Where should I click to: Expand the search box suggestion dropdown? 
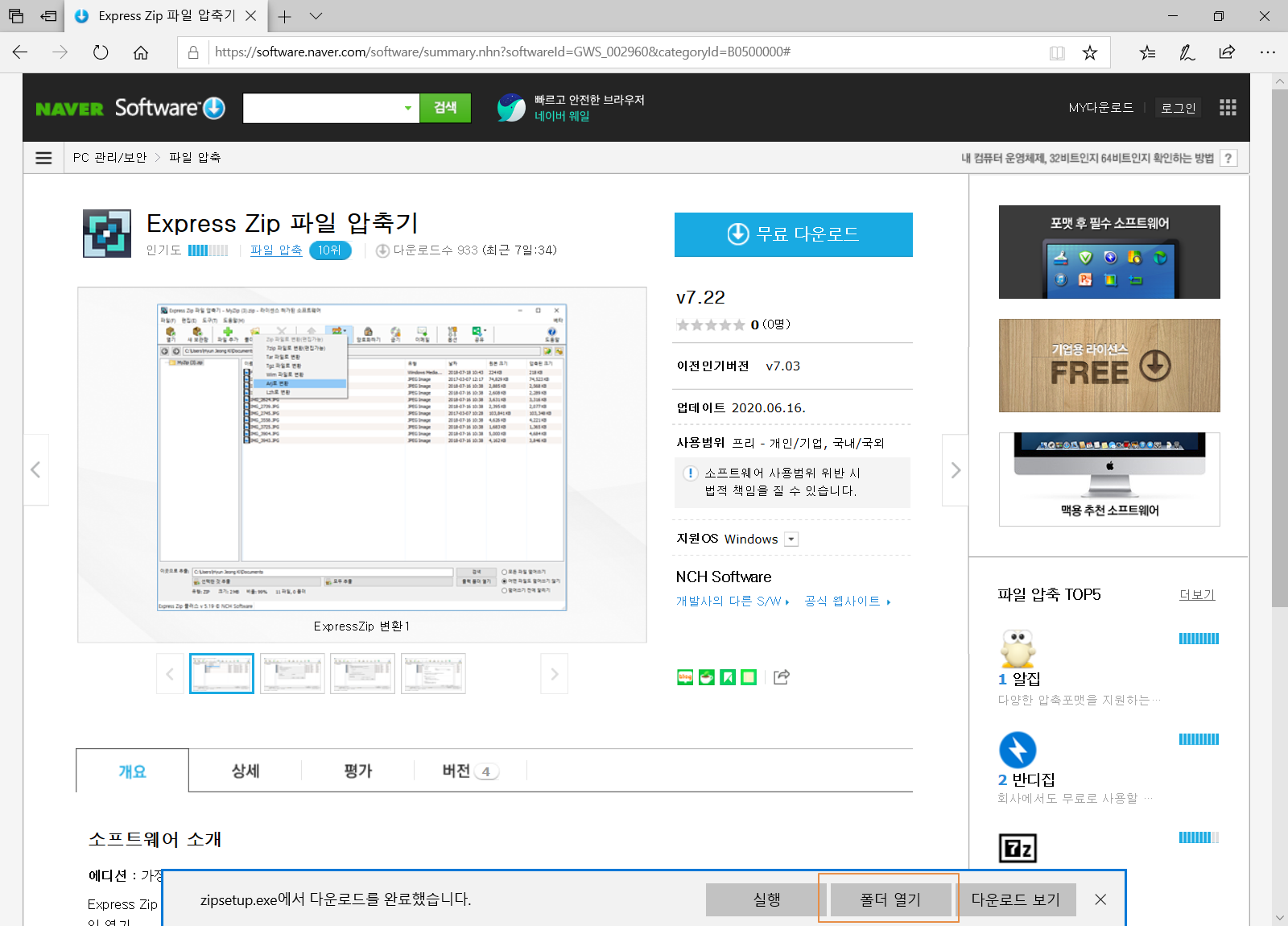point(407,108)
